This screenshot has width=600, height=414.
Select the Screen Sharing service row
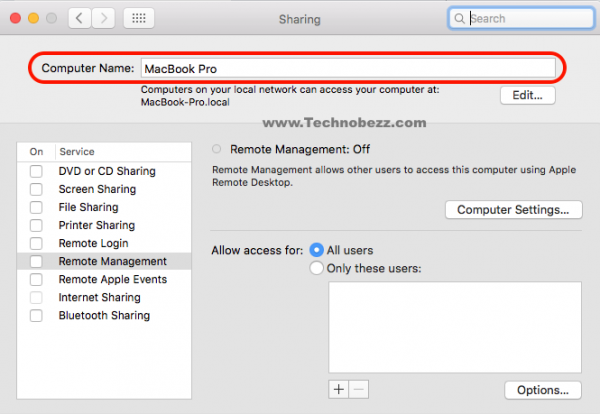tap(104, 189)
